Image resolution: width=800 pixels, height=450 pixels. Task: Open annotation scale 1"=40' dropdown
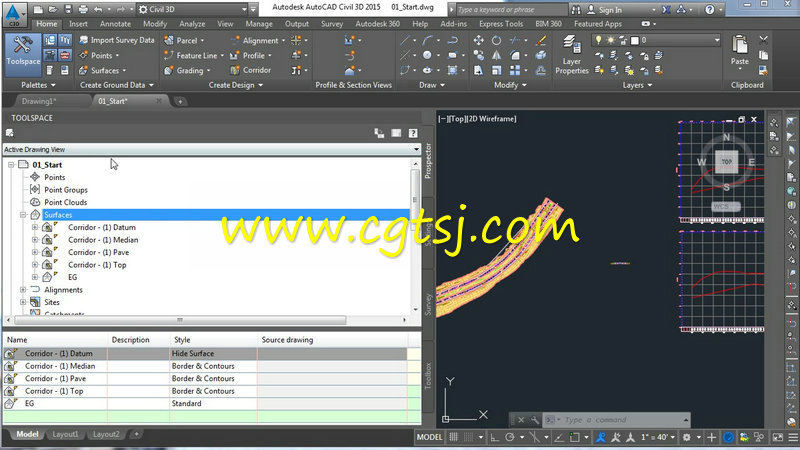tap(658, 437)
